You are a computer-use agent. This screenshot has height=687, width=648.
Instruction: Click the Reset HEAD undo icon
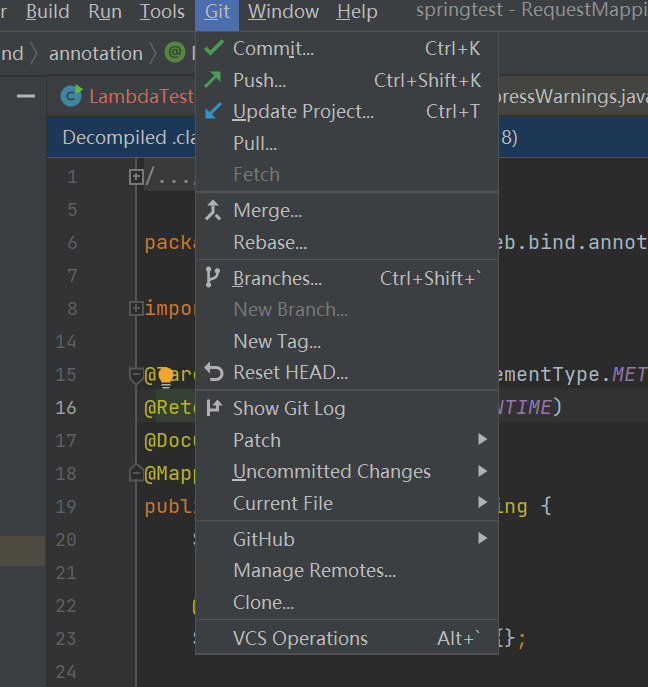click(213, 372)
